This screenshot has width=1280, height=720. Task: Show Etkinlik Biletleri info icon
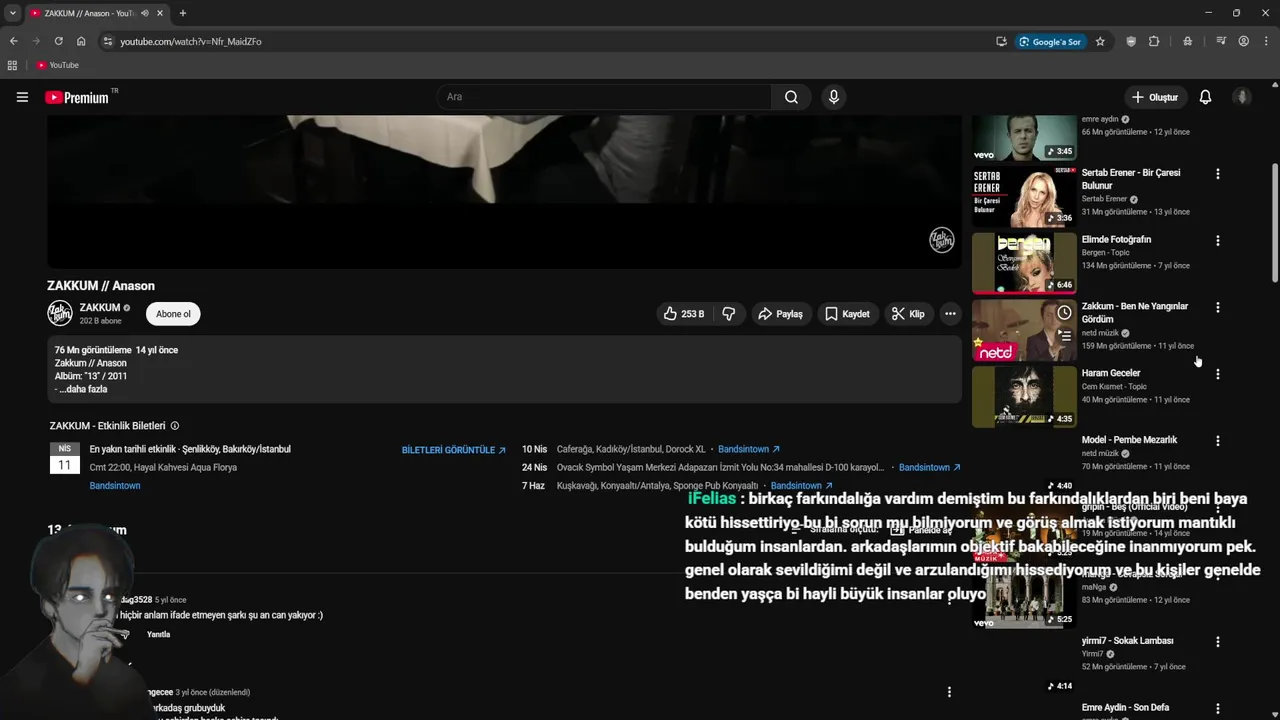pyautogui.click(x=175, y=426)
